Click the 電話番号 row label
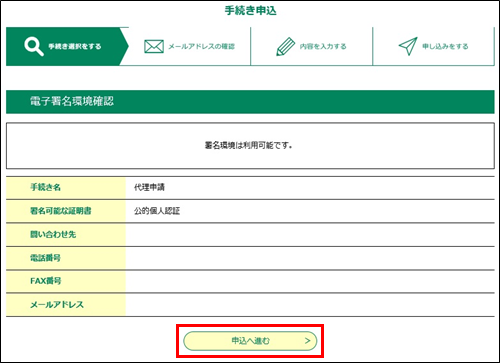The image size is (500, 363). pyautogui.click(x=46, y=258)
